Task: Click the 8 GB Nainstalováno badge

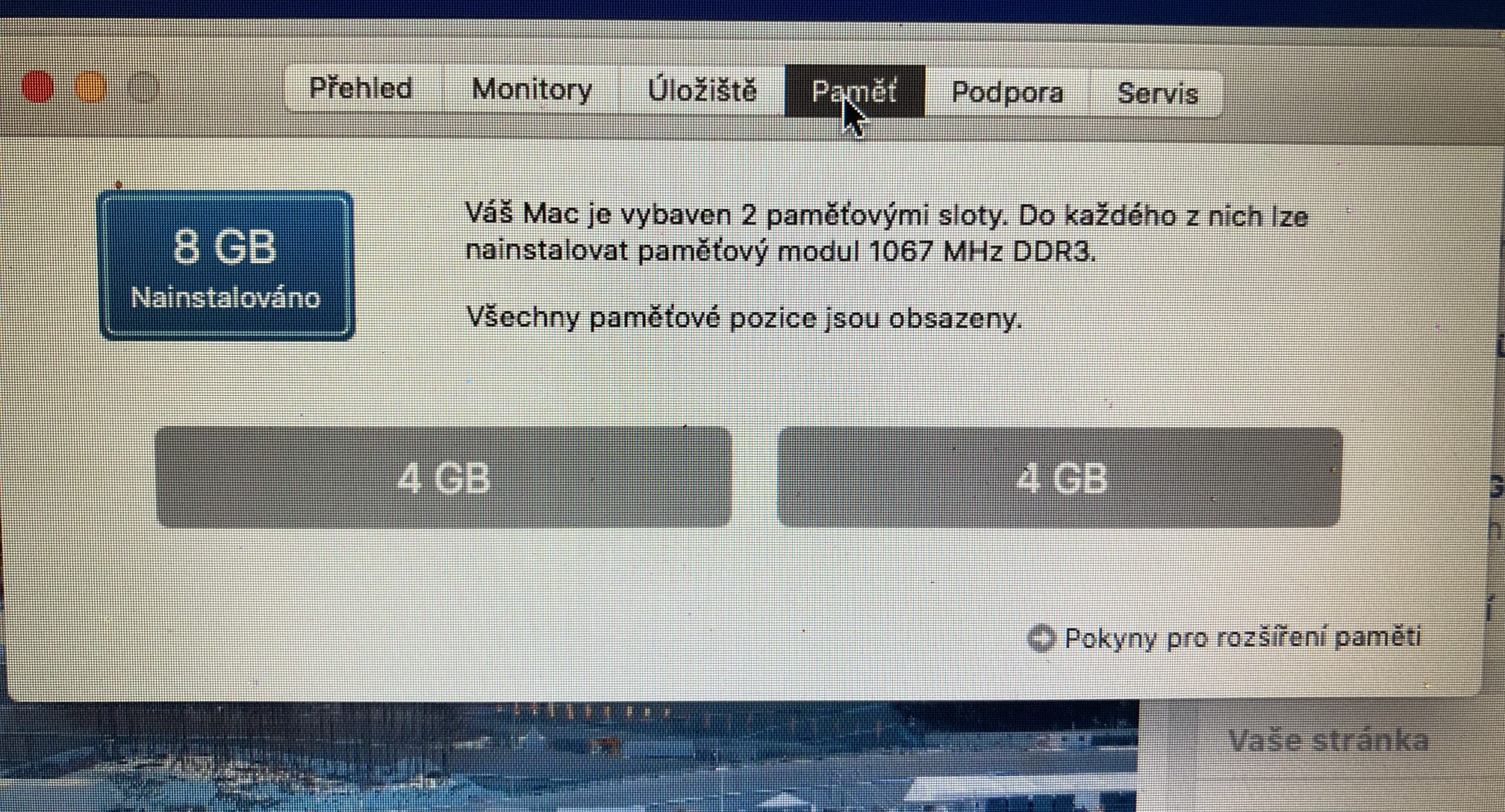Action: point(226,266)
